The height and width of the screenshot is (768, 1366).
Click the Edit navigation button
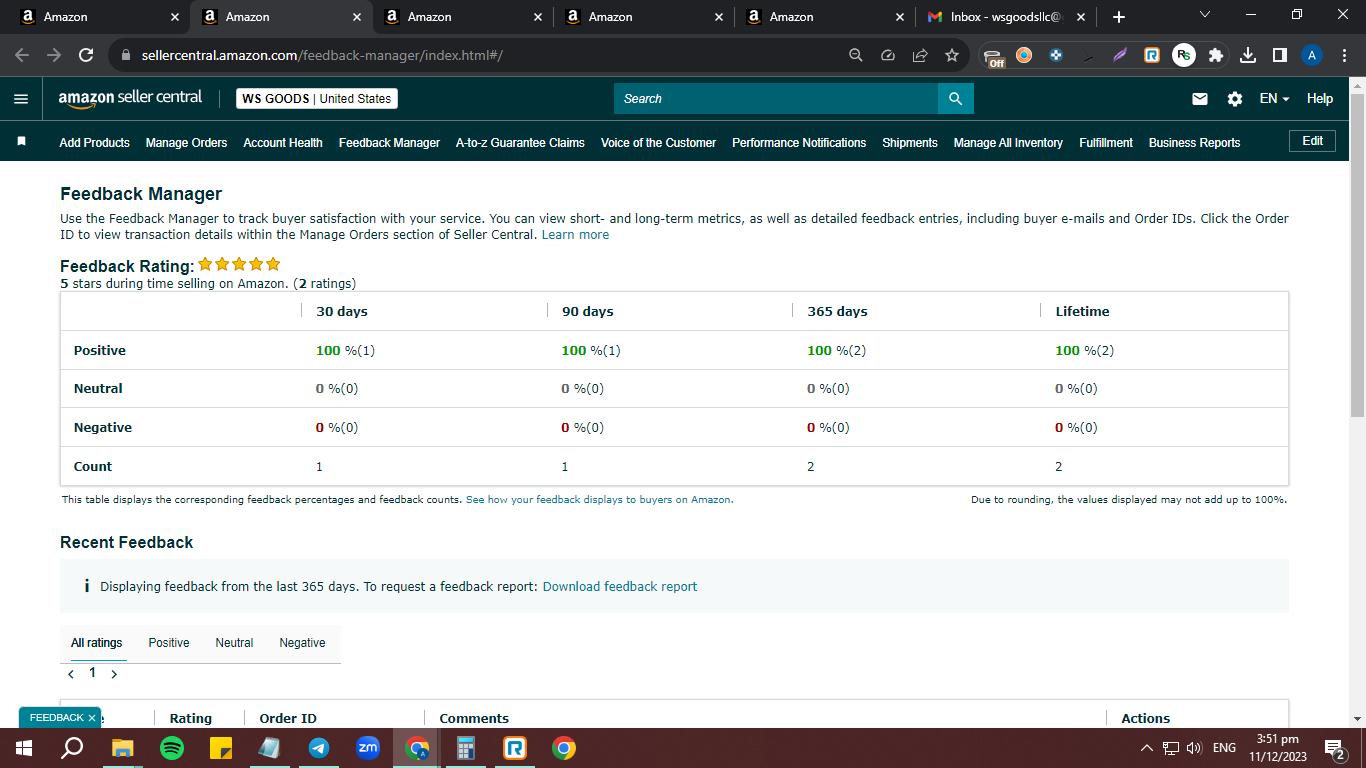click(x=1312, y=141)
